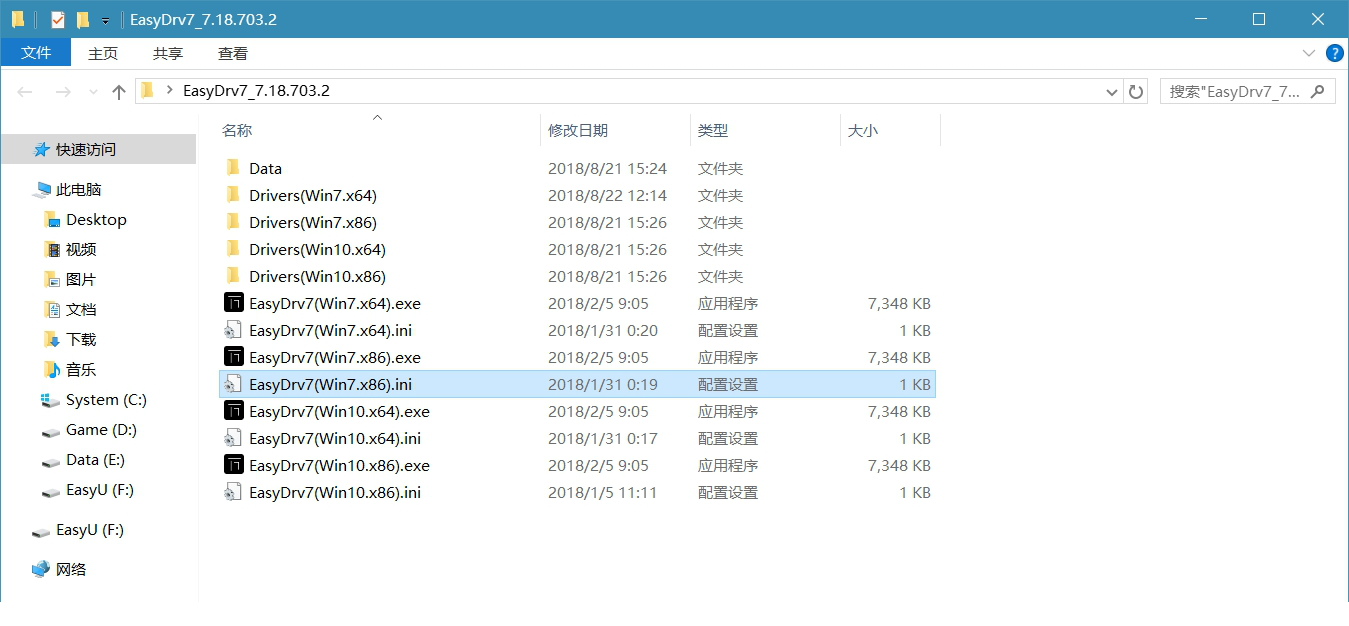The width and height of the screenshot is (1349, 626).
Task: Switch to the 共享 ribbon tab
Action: coord(168,53)
